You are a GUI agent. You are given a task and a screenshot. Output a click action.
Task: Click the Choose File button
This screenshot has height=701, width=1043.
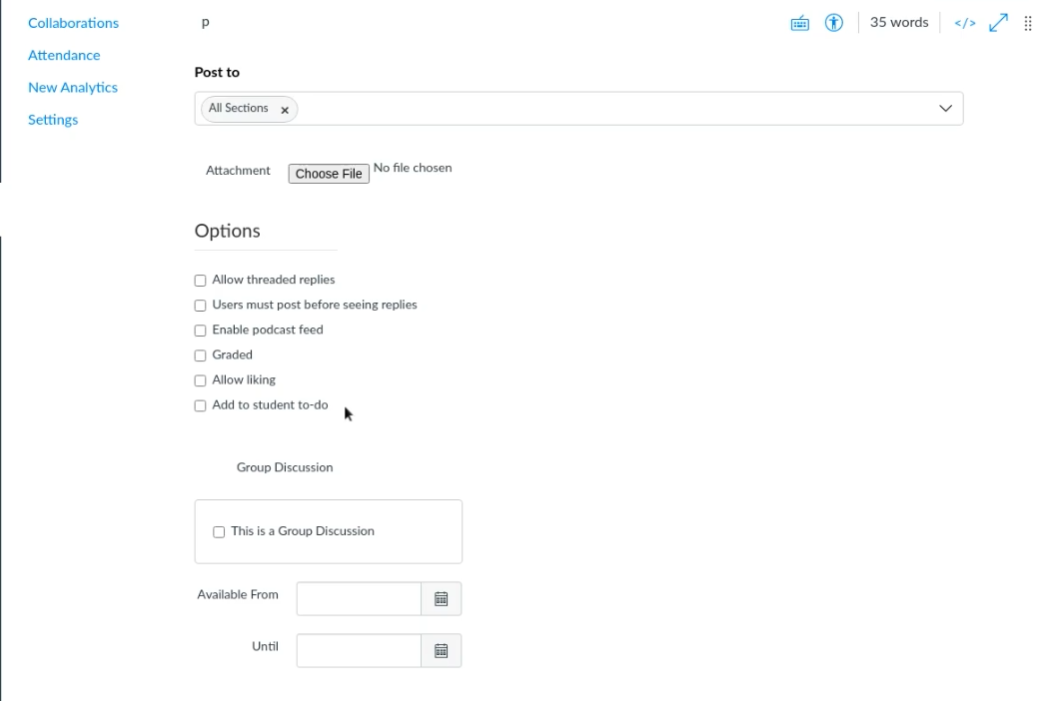coord(329,174)
